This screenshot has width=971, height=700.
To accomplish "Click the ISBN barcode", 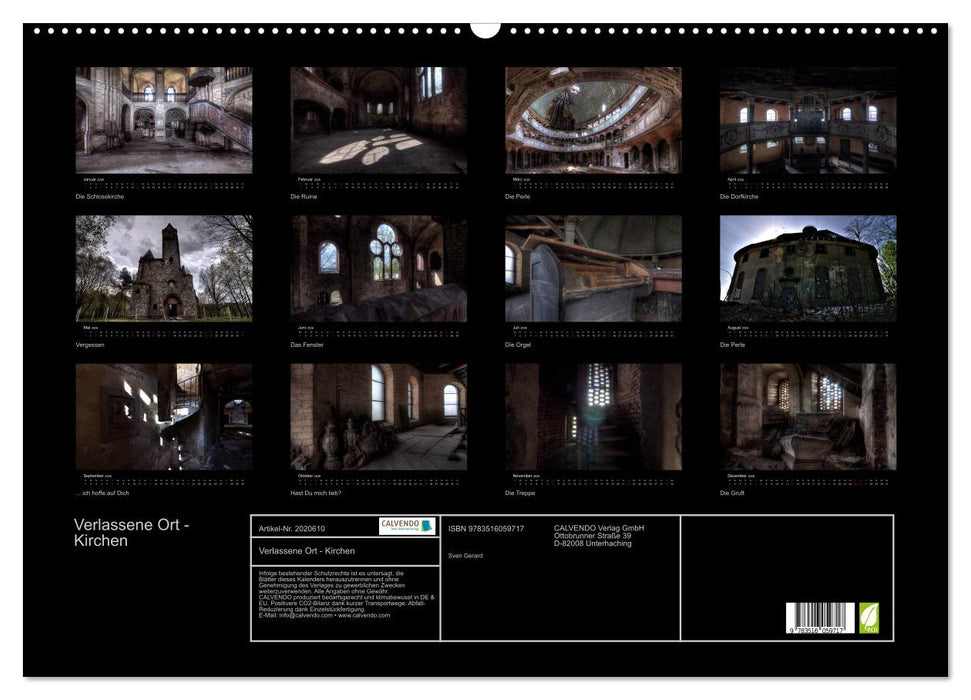I will point(819,617).
